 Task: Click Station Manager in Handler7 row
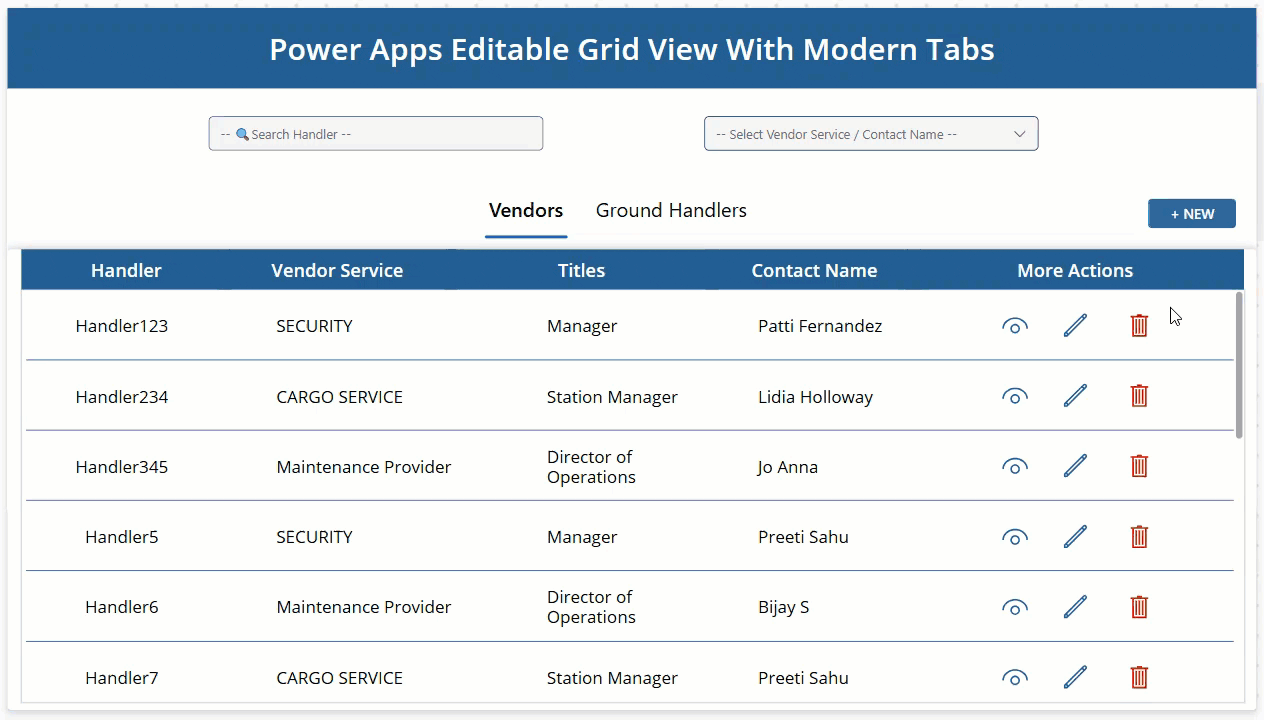coord(612,678)
